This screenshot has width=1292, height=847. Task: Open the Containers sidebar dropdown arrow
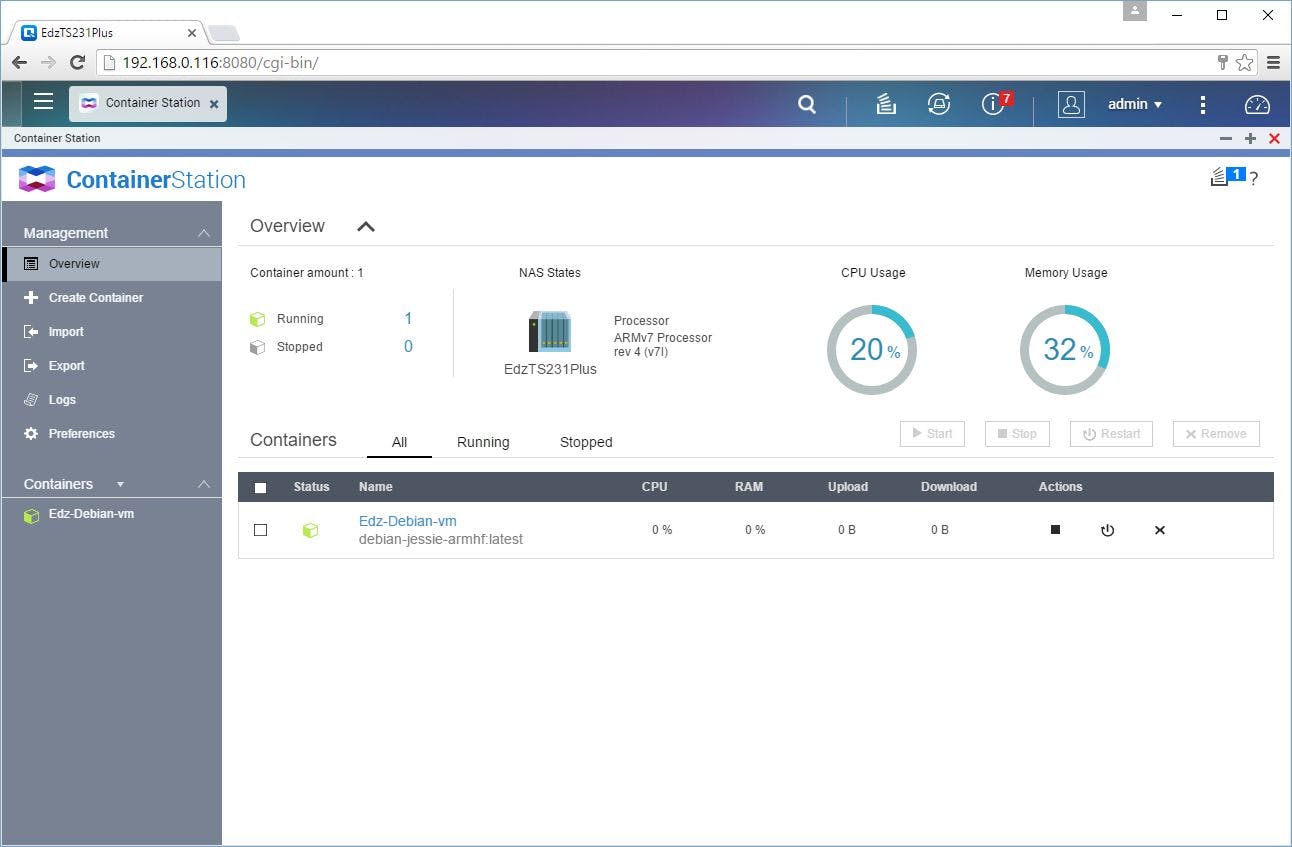pyautogui.click(x=121, y=484)
